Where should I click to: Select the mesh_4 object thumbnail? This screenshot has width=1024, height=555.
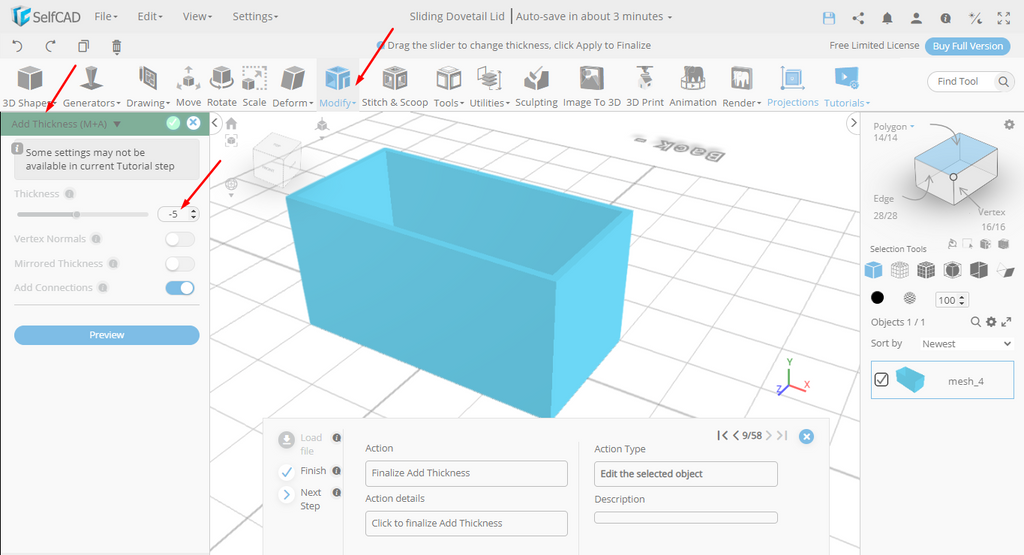pyautogui.click(x=910, y=379)
